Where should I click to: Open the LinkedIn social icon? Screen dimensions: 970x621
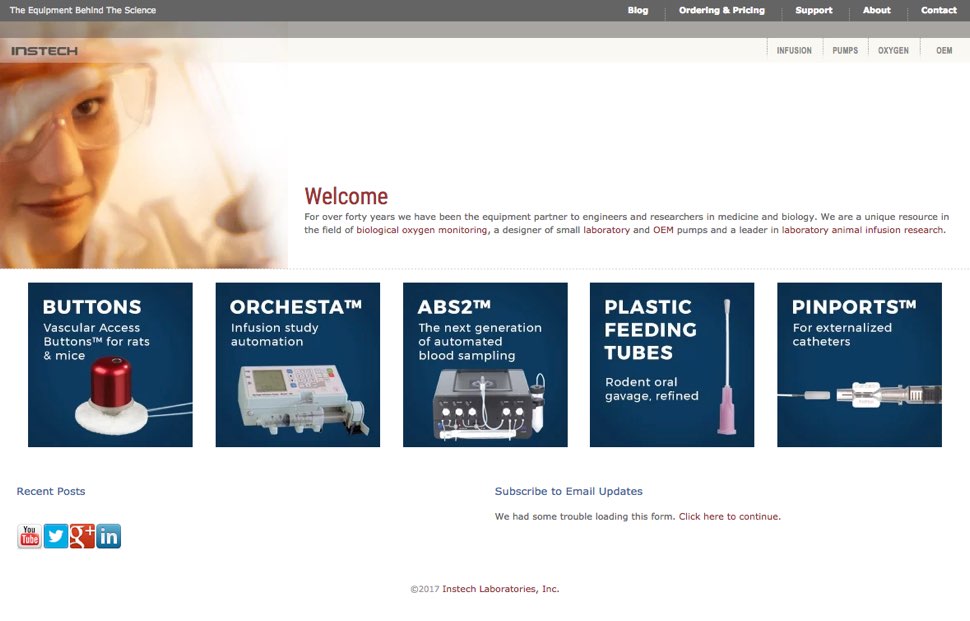(108, 536)
